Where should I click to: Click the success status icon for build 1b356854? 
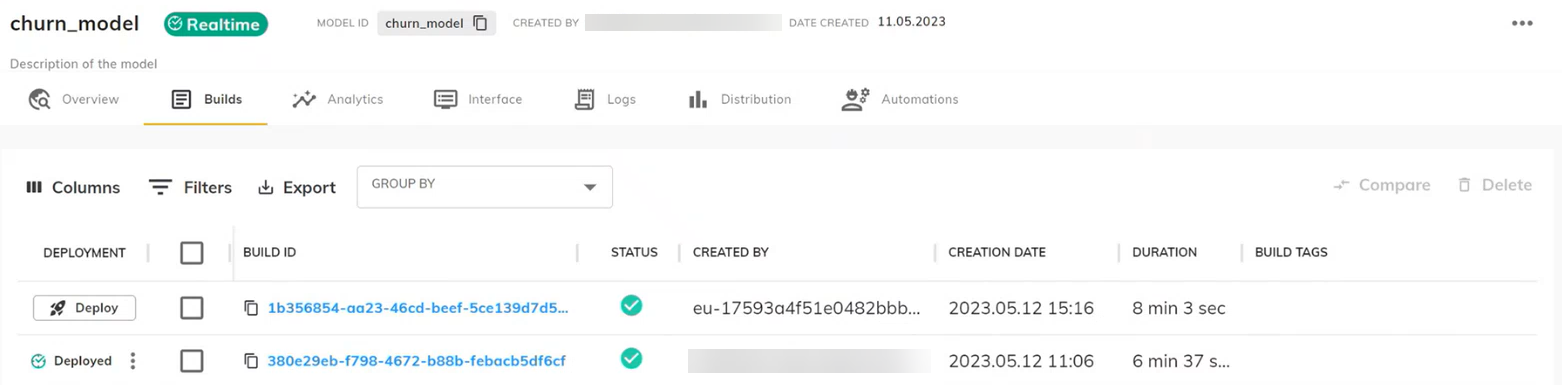(631, 306)
